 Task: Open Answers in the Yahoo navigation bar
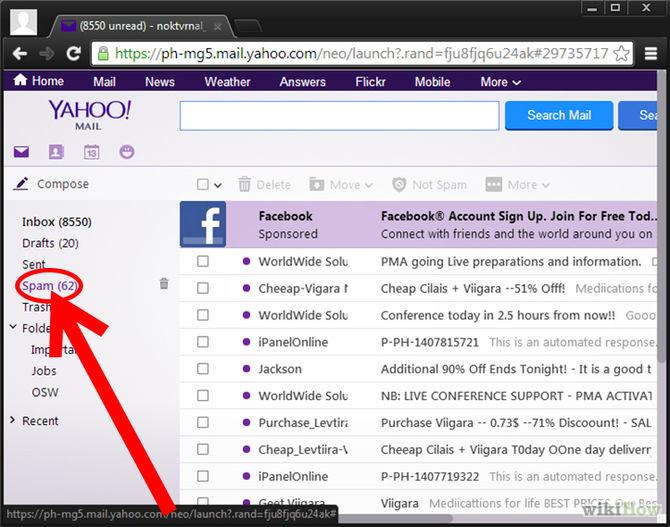point(303,82)
